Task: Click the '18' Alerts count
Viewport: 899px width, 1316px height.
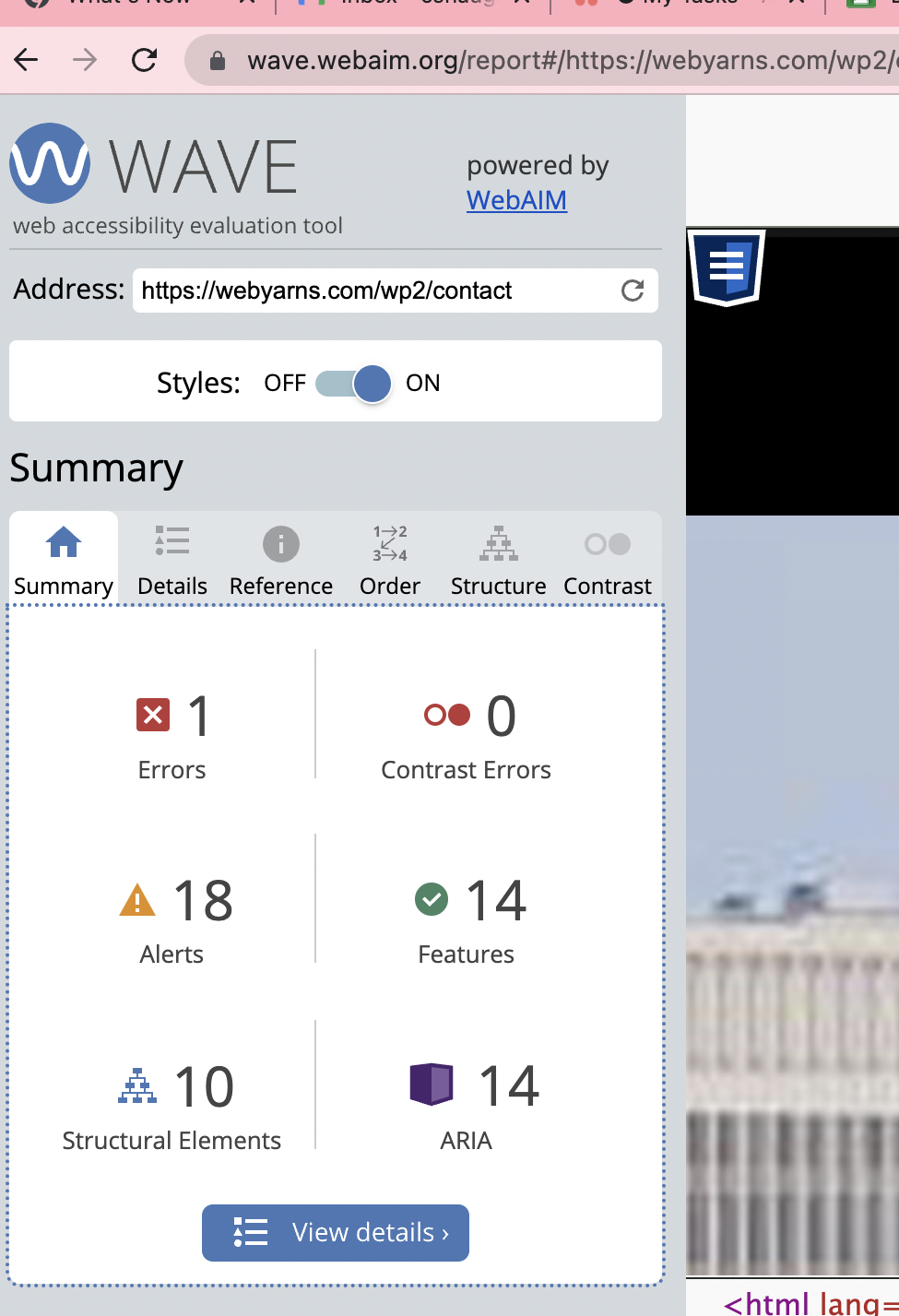Action: click(203, 900)
